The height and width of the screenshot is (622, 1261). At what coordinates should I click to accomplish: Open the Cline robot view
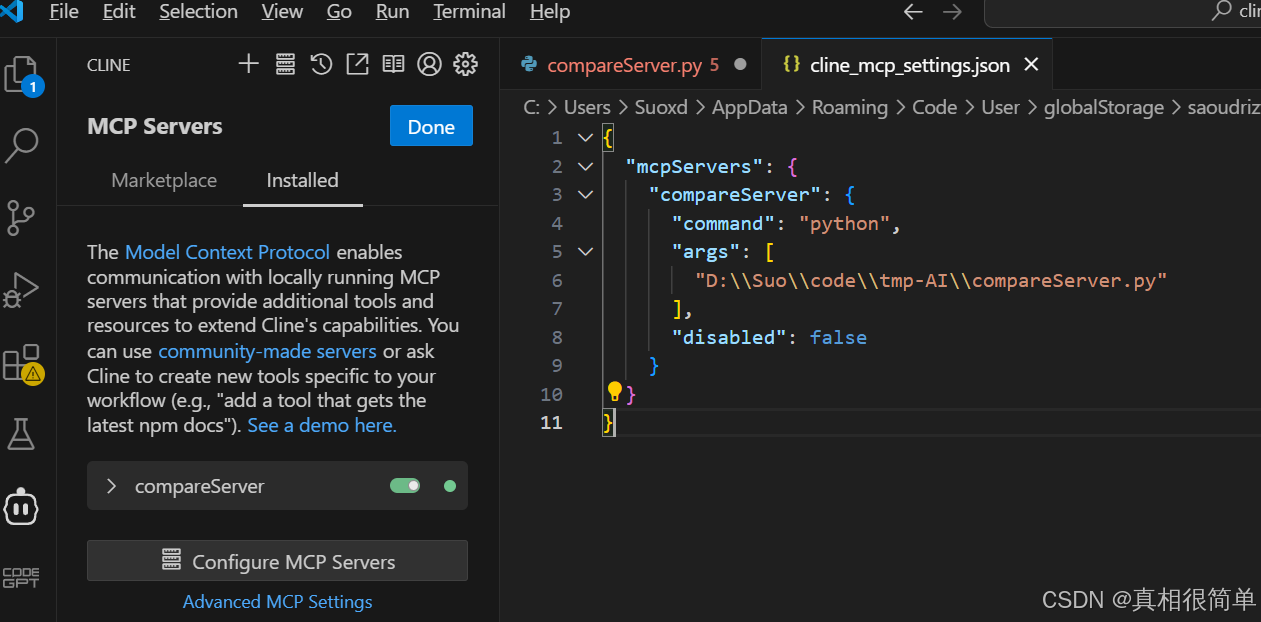click(21, 507)
